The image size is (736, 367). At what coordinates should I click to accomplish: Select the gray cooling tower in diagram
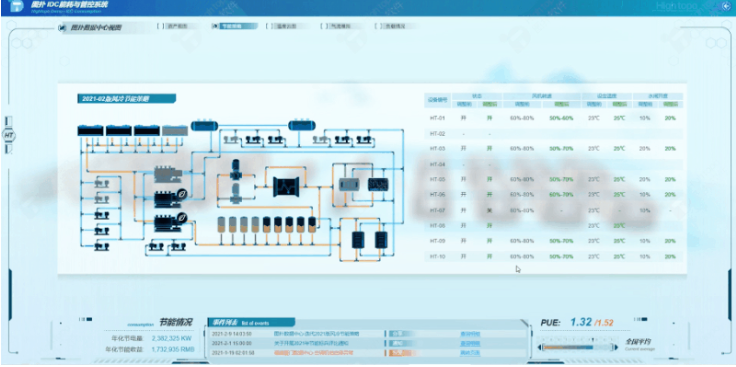175,130
